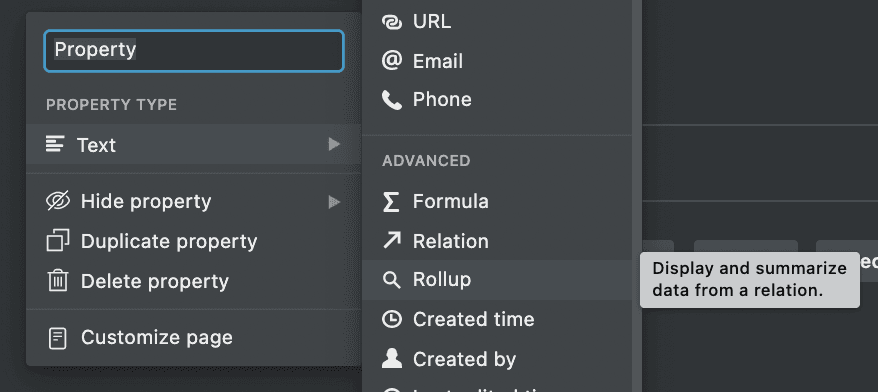Click the Property name input field
This screenshot has height=392, width=878.
(194, 51)
